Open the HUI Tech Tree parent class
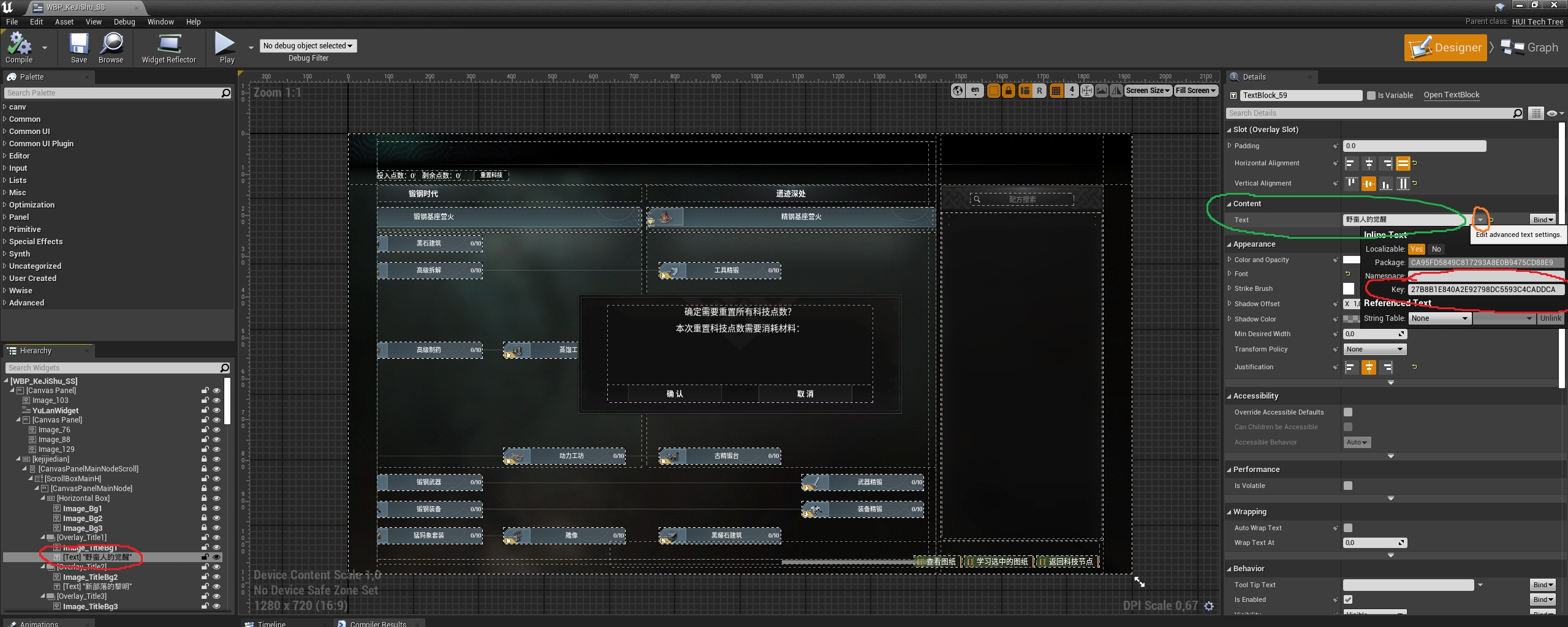1568x627 pixels. (x=1537, y=21)
